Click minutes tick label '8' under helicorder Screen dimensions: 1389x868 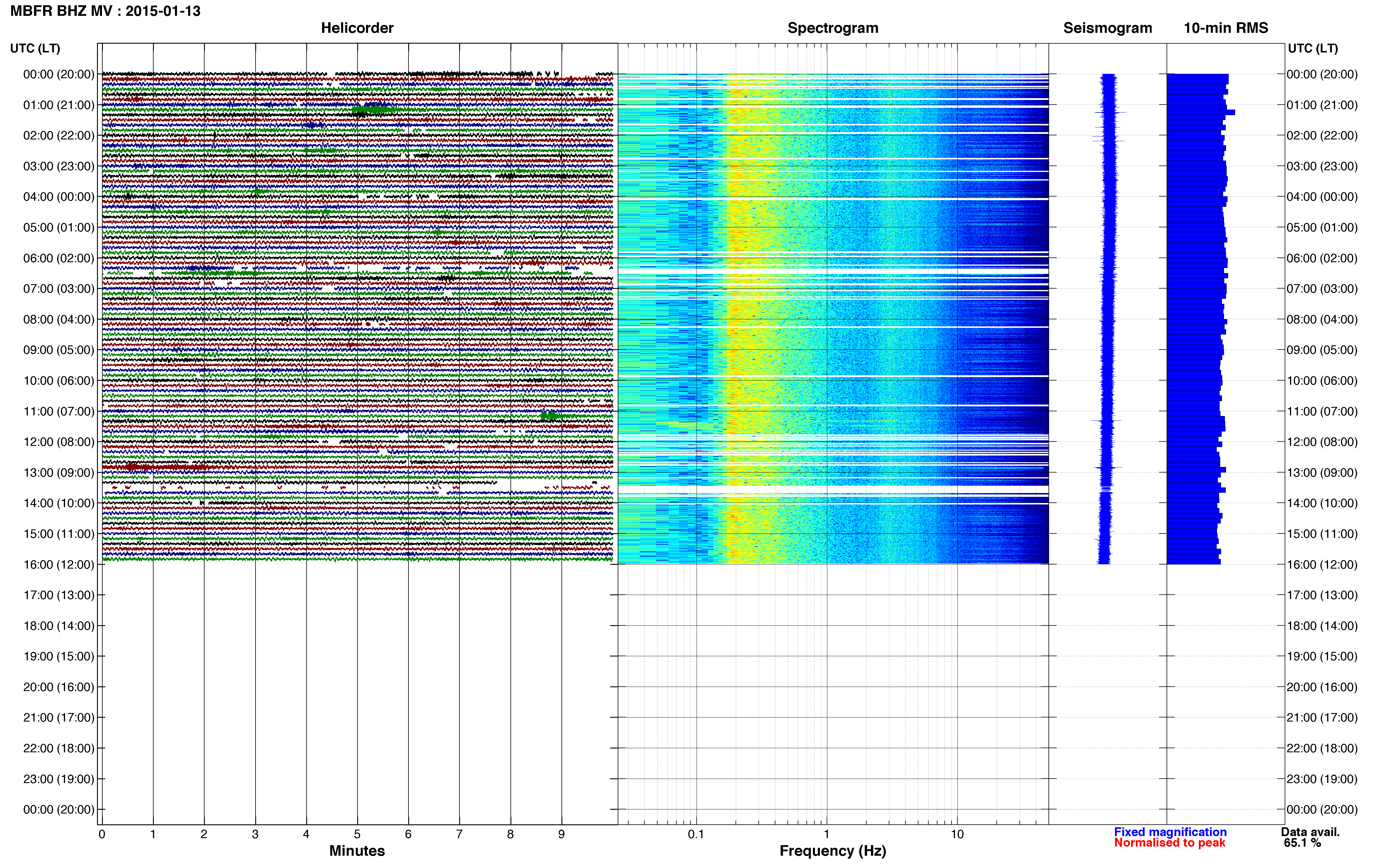pyautogui.click(x=510, y=835)
